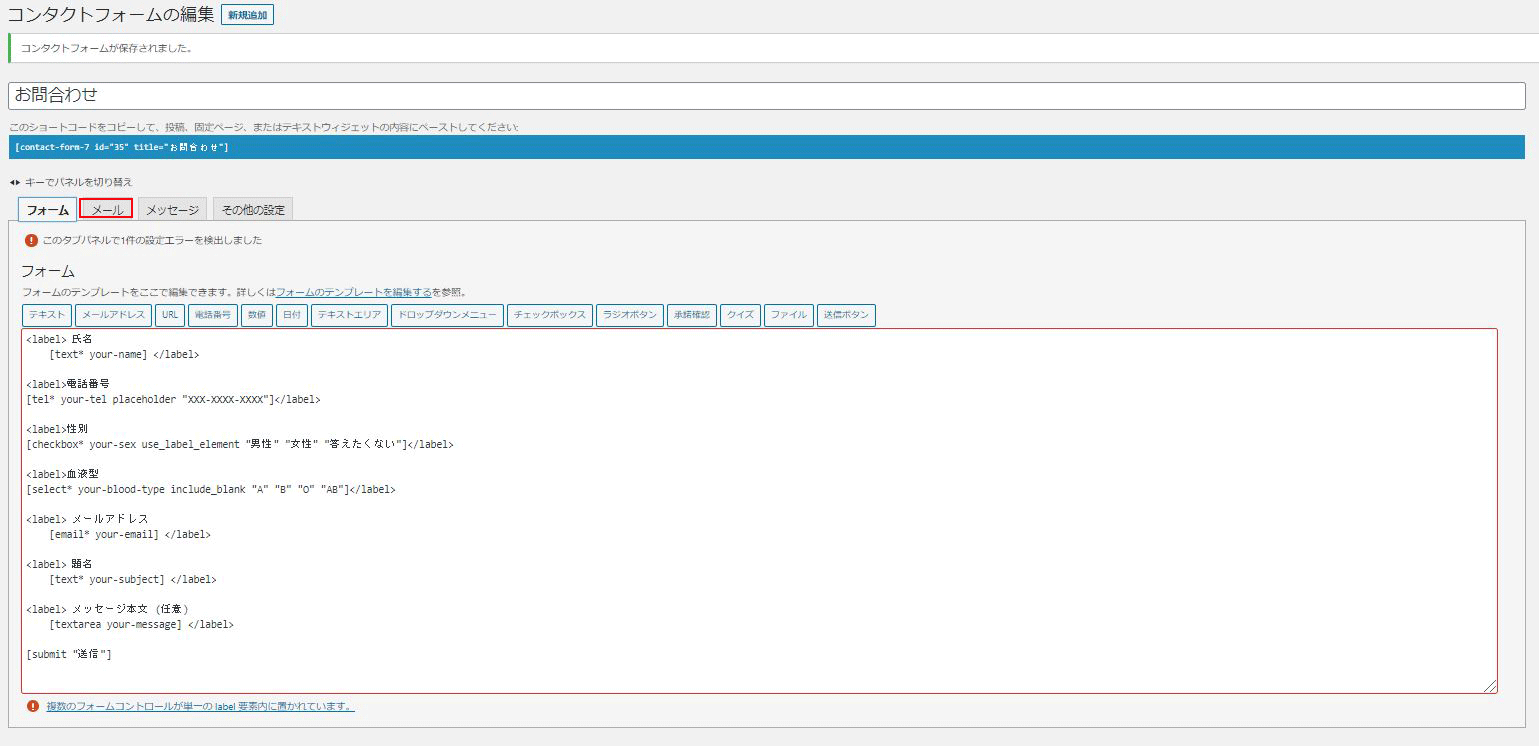1539x746 pixels.
Task: Insert a 日付 form tag
Action: coord(291,315)
